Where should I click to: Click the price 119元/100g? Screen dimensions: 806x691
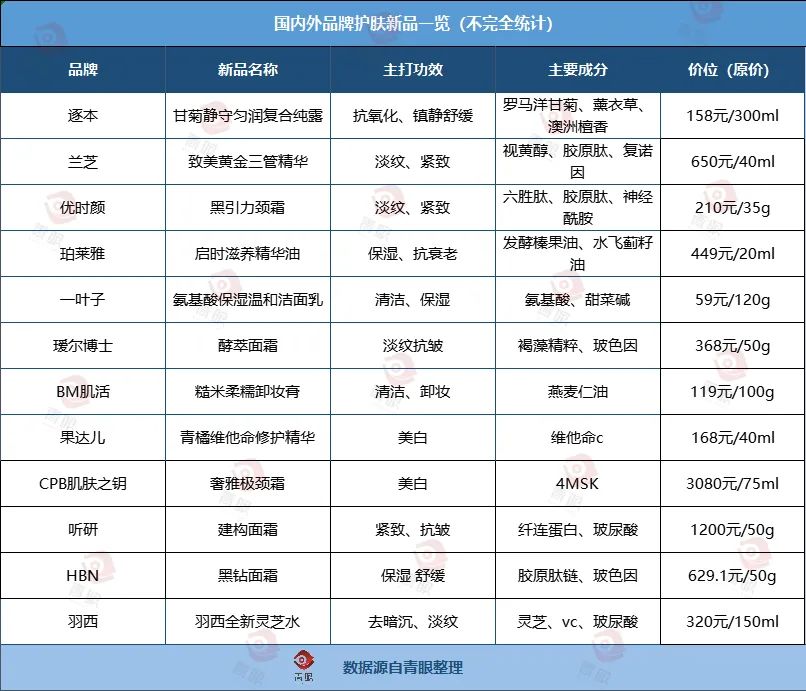(732, 392)
